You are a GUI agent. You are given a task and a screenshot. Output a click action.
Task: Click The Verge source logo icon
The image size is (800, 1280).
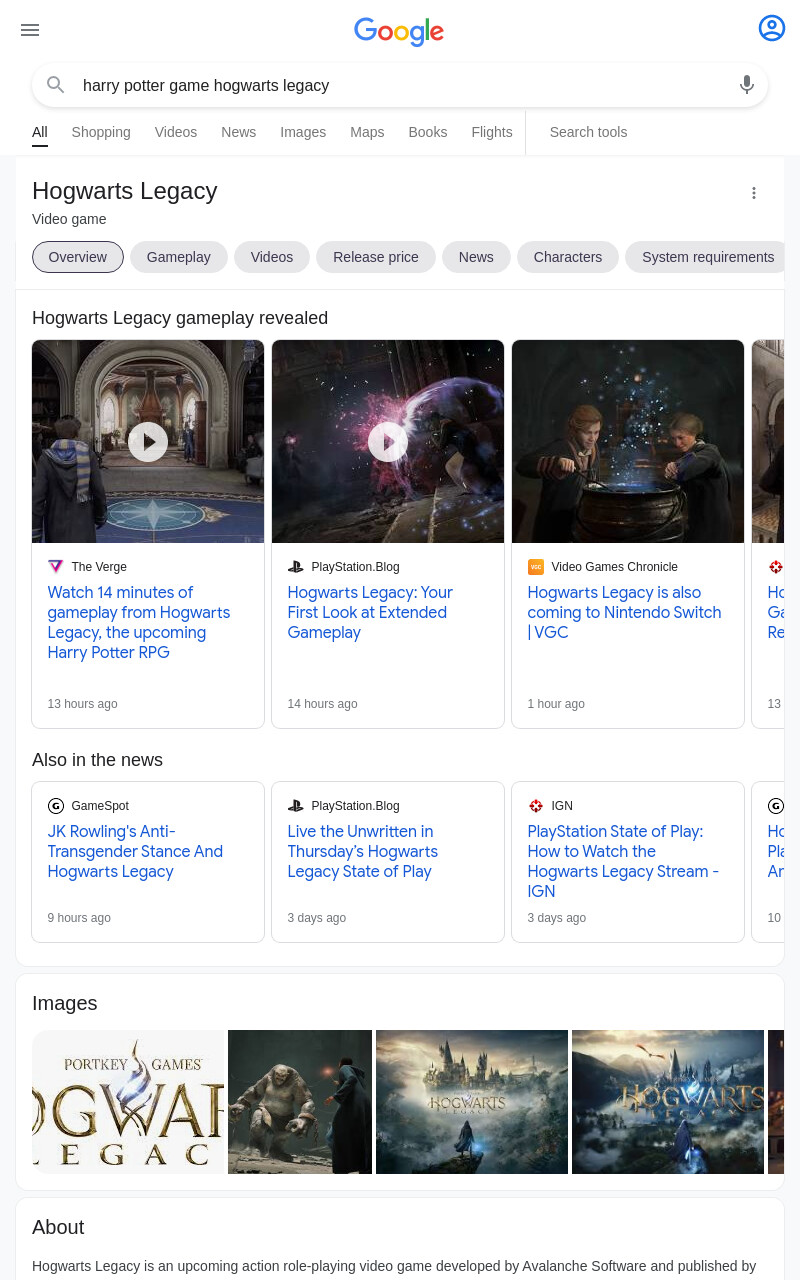(x=56, y=567)
